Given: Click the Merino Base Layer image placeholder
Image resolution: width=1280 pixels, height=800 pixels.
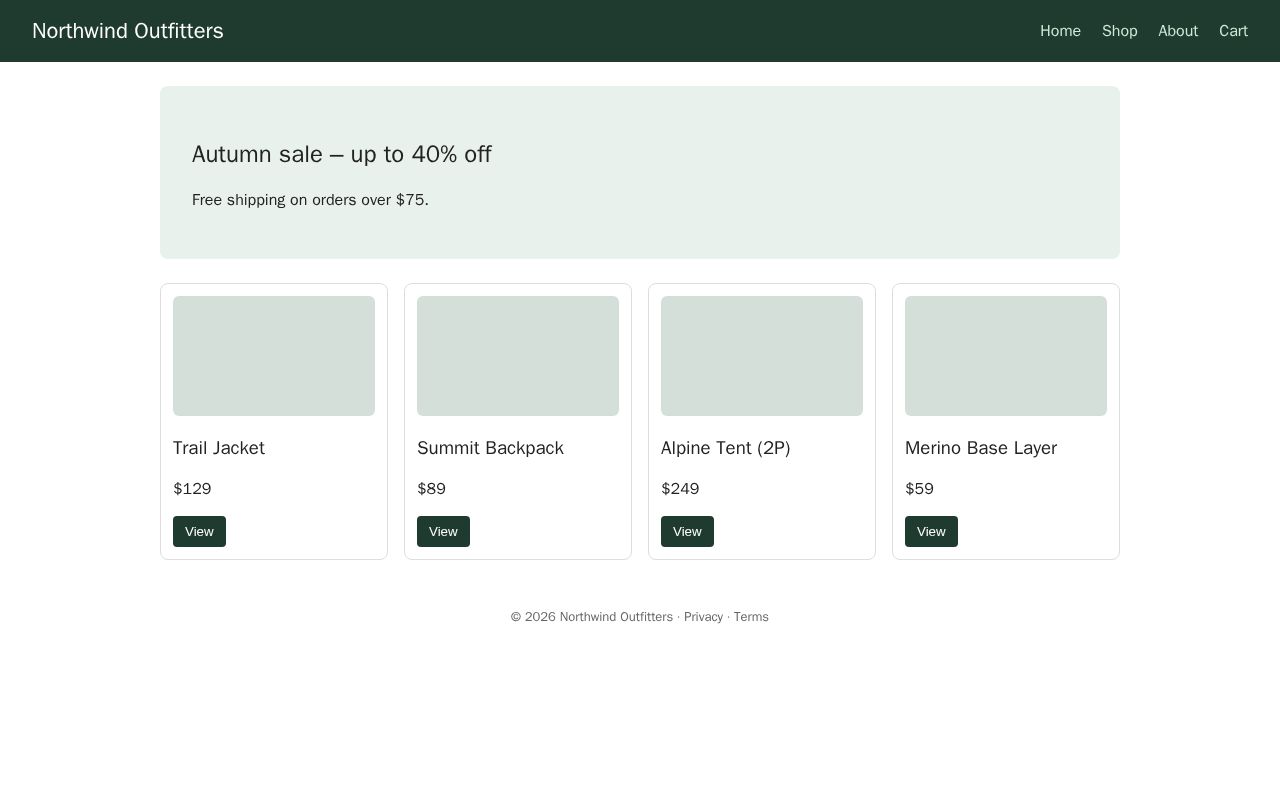Looking at the screenshot, I should (1006, 356).
